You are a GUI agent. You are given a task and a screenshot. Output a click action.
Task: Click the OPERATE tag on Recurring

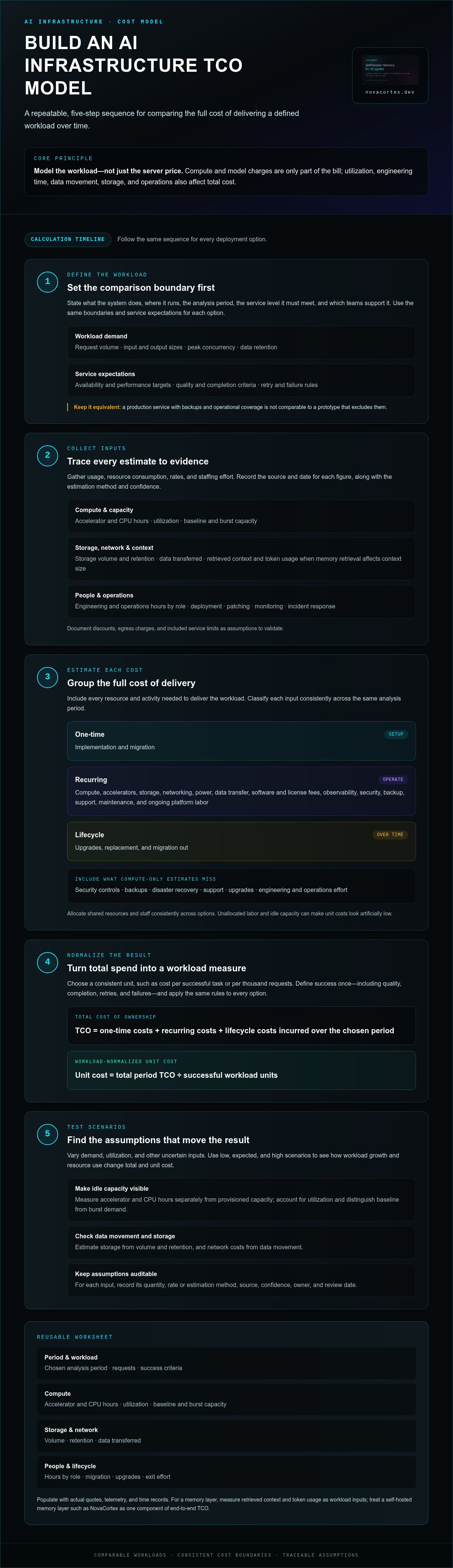[393, 779]
